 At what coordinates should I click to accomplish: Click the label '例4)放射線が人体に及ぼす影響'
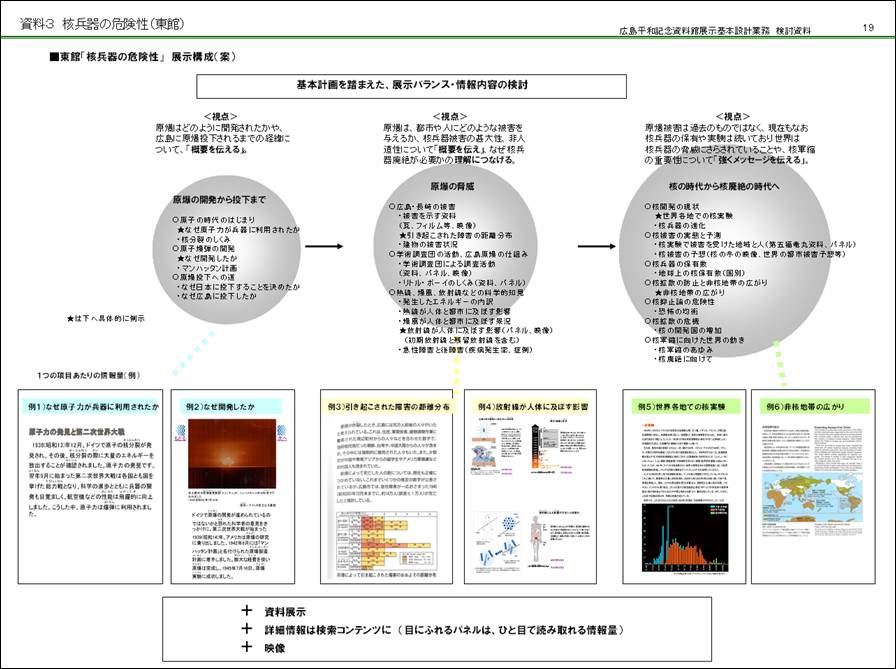coord(532,407)
